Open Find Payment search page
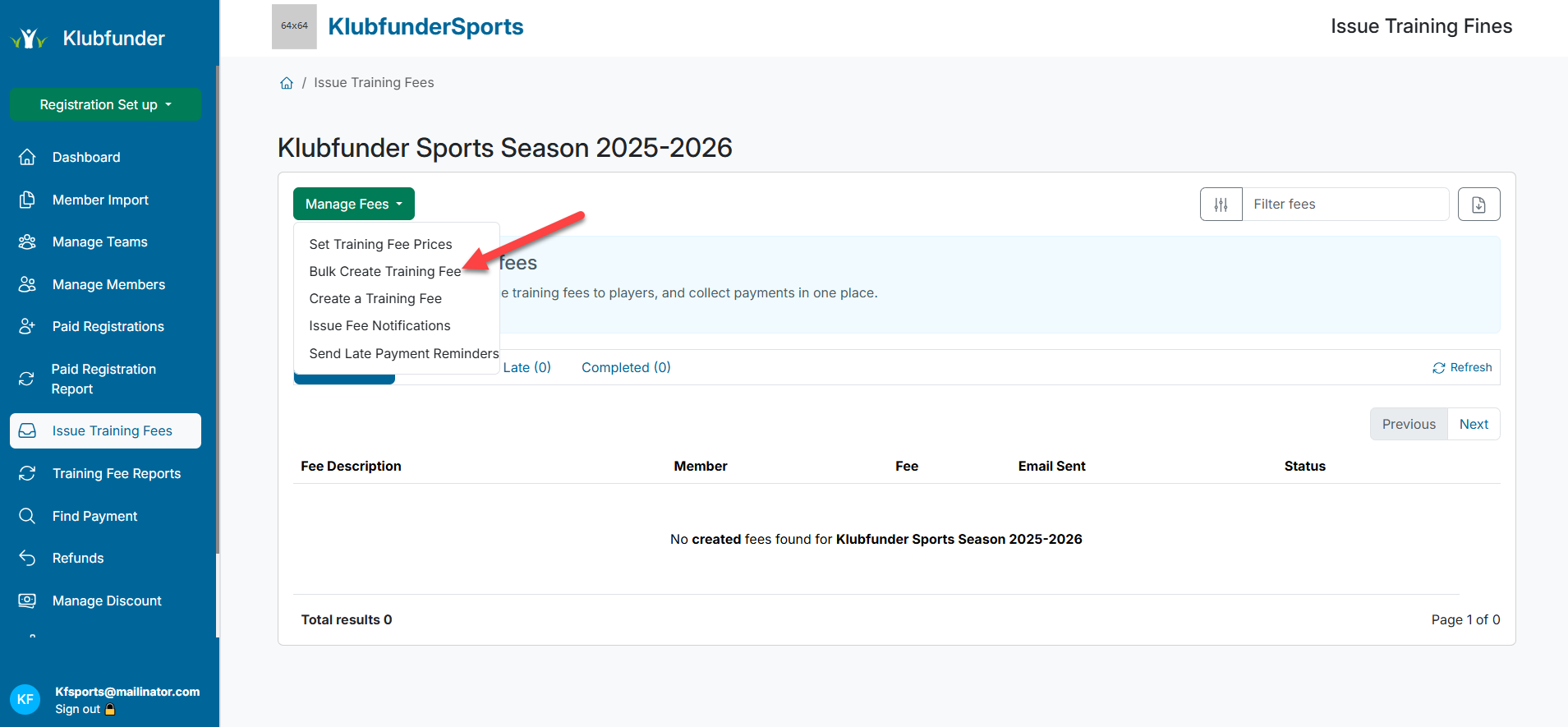Image resolution: width=1568 pixels, height=727 pixels. pos(94,516)
